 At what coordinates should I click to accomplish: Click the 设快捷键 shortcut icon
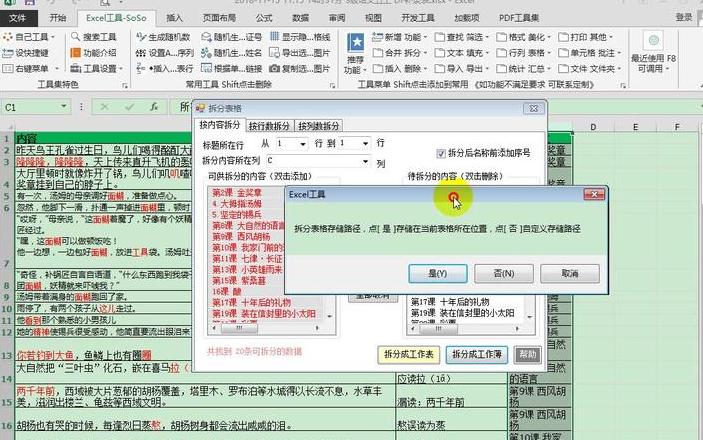point(8,53)
